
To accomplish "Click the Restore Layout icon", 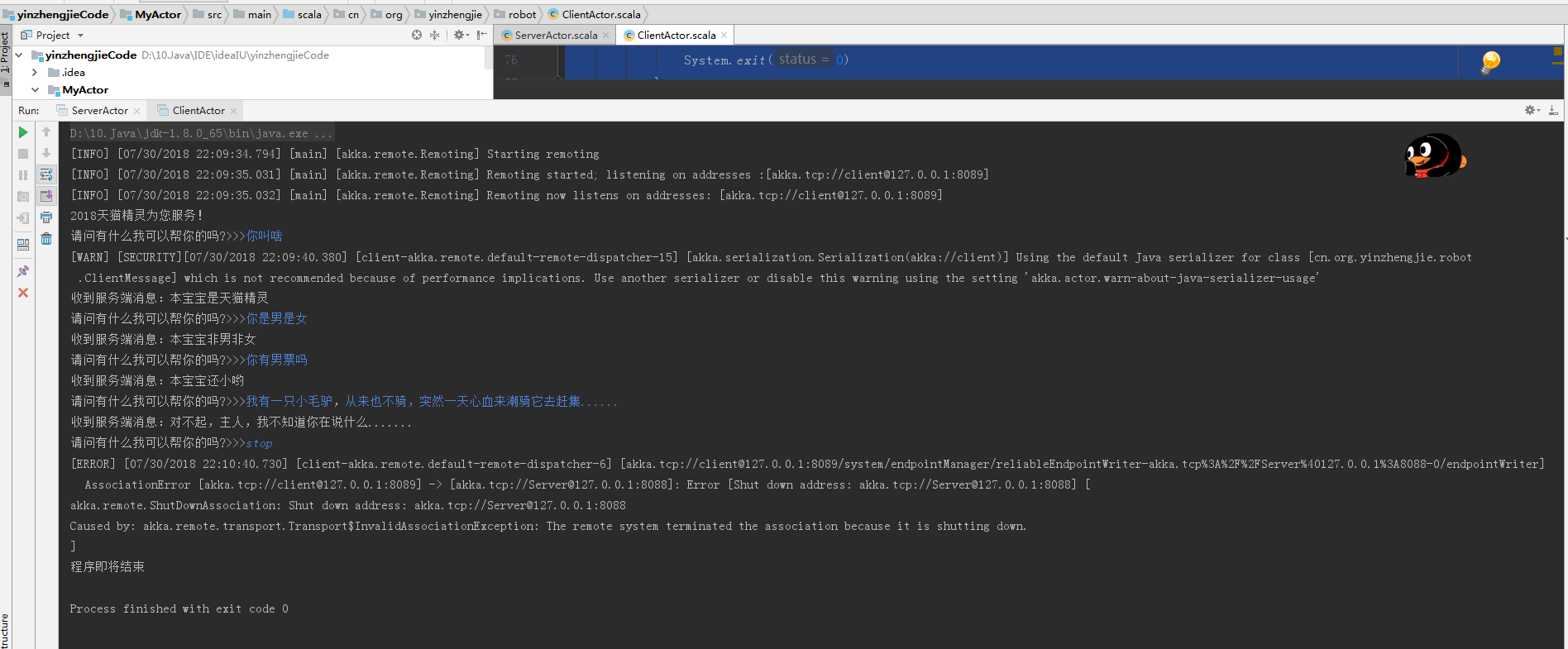I will click(x=23, y=245).
